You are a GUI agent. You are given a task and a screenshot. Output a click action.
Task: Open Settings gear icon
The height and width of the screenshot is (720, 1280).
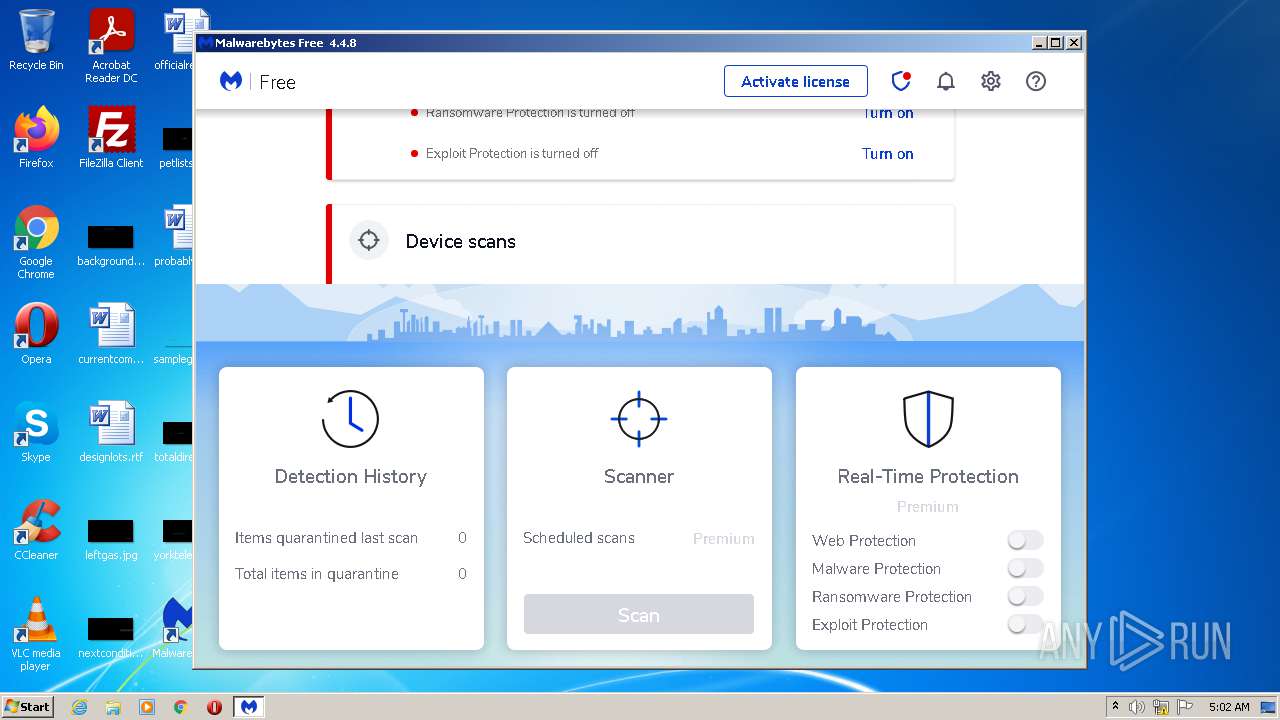990,81
